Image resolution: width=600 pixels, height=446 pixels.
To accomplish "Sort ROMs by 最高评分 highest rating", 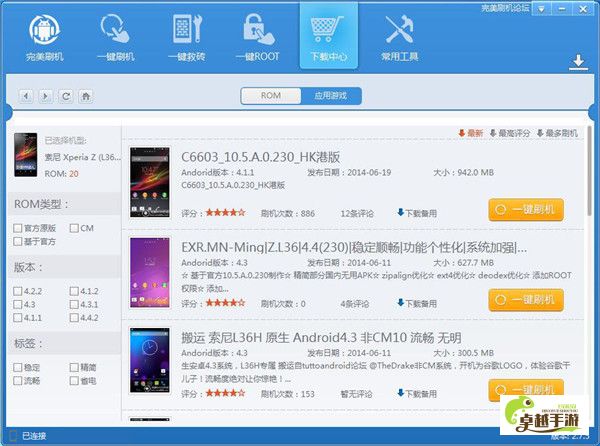I will coord(510,133).
